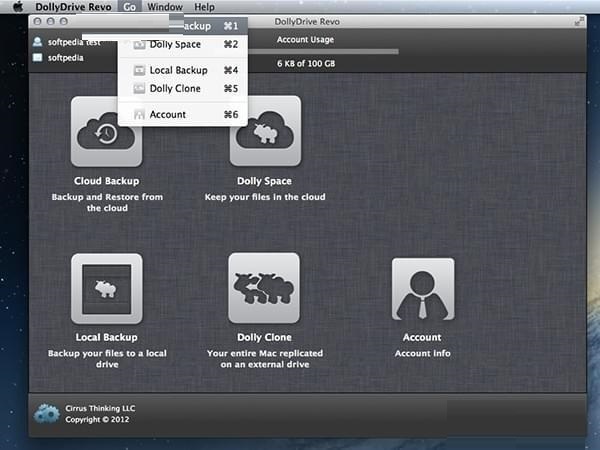Close the open Go menu

coord(129,7)
